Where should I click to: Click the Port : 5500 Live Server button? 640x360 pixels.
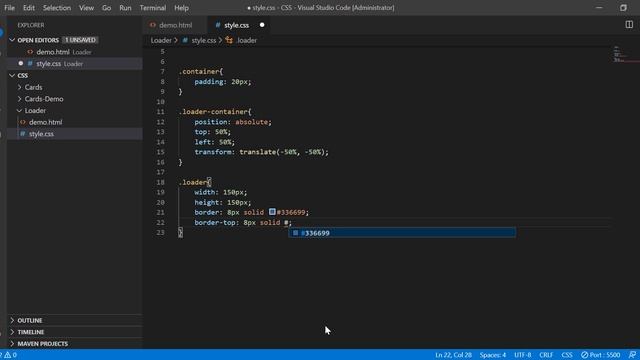point(600,355)
